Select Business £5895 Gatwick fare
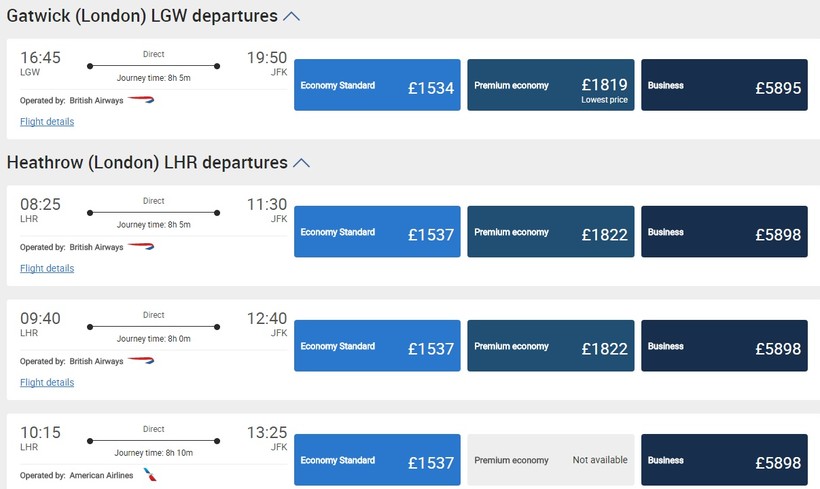The image size is (820, 489). point(724,85)
